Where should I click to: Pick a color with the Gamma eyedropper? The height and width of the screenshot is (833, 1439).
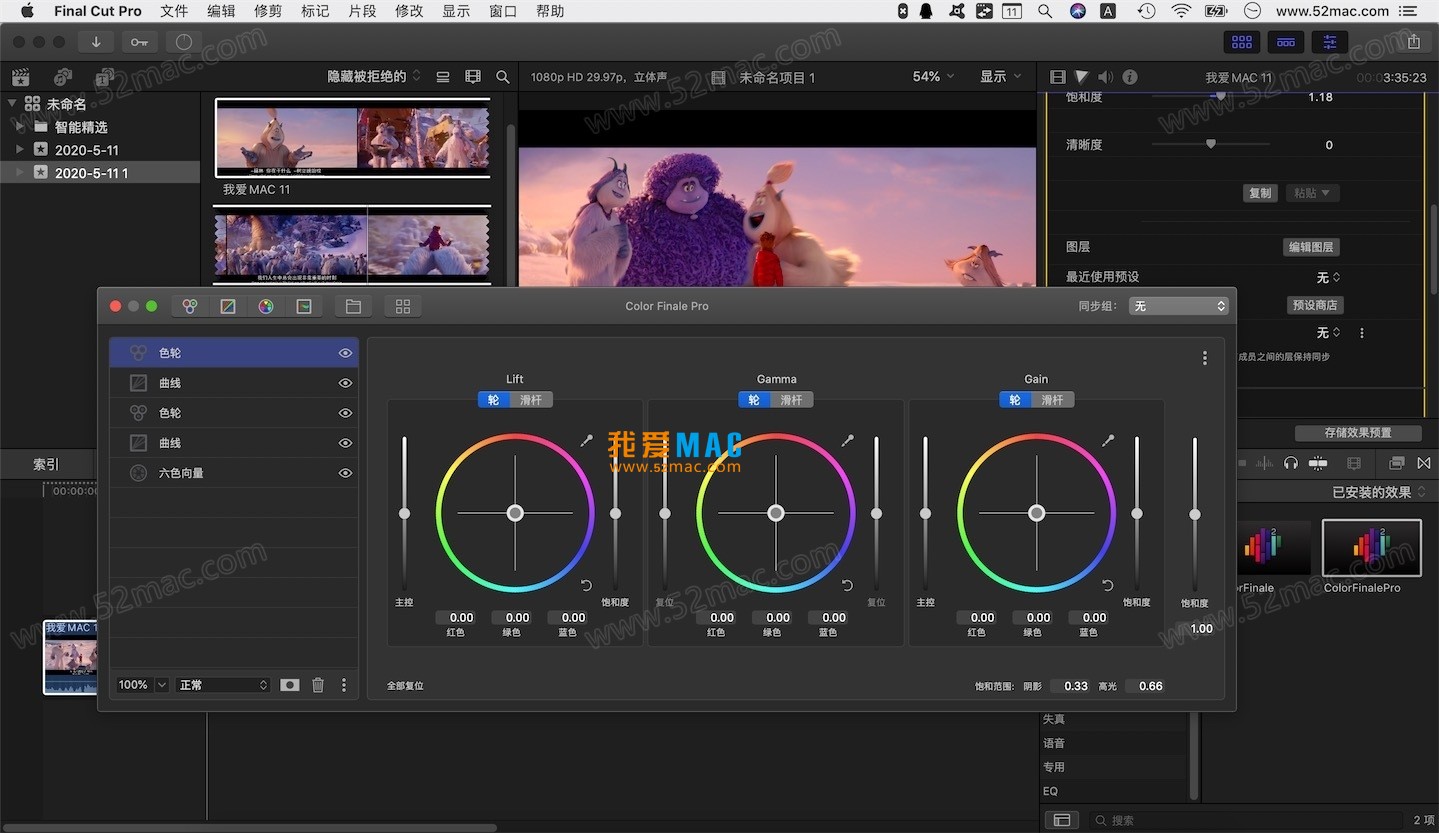[x=847, y=440]
